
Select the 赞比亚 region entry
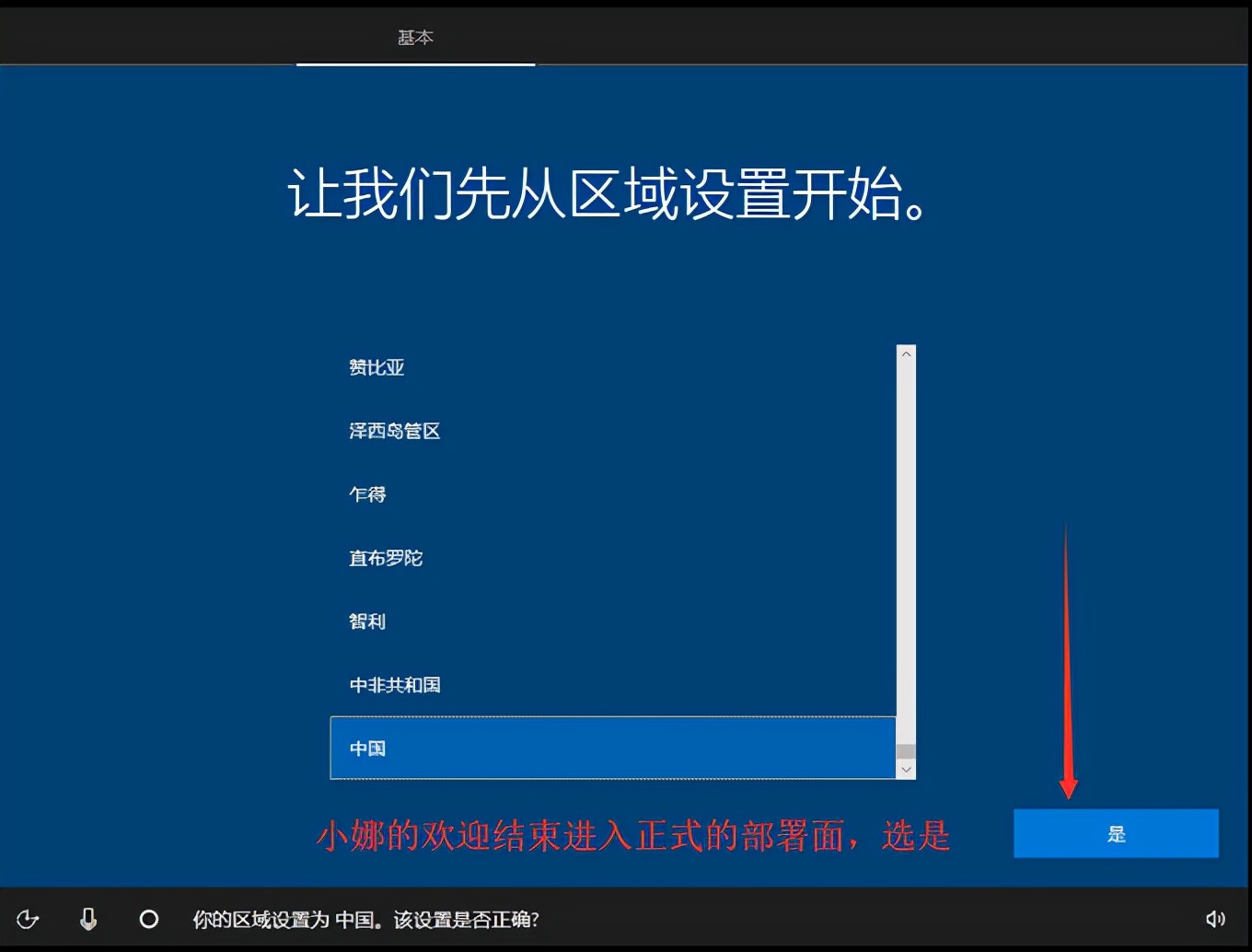point(377,366)
